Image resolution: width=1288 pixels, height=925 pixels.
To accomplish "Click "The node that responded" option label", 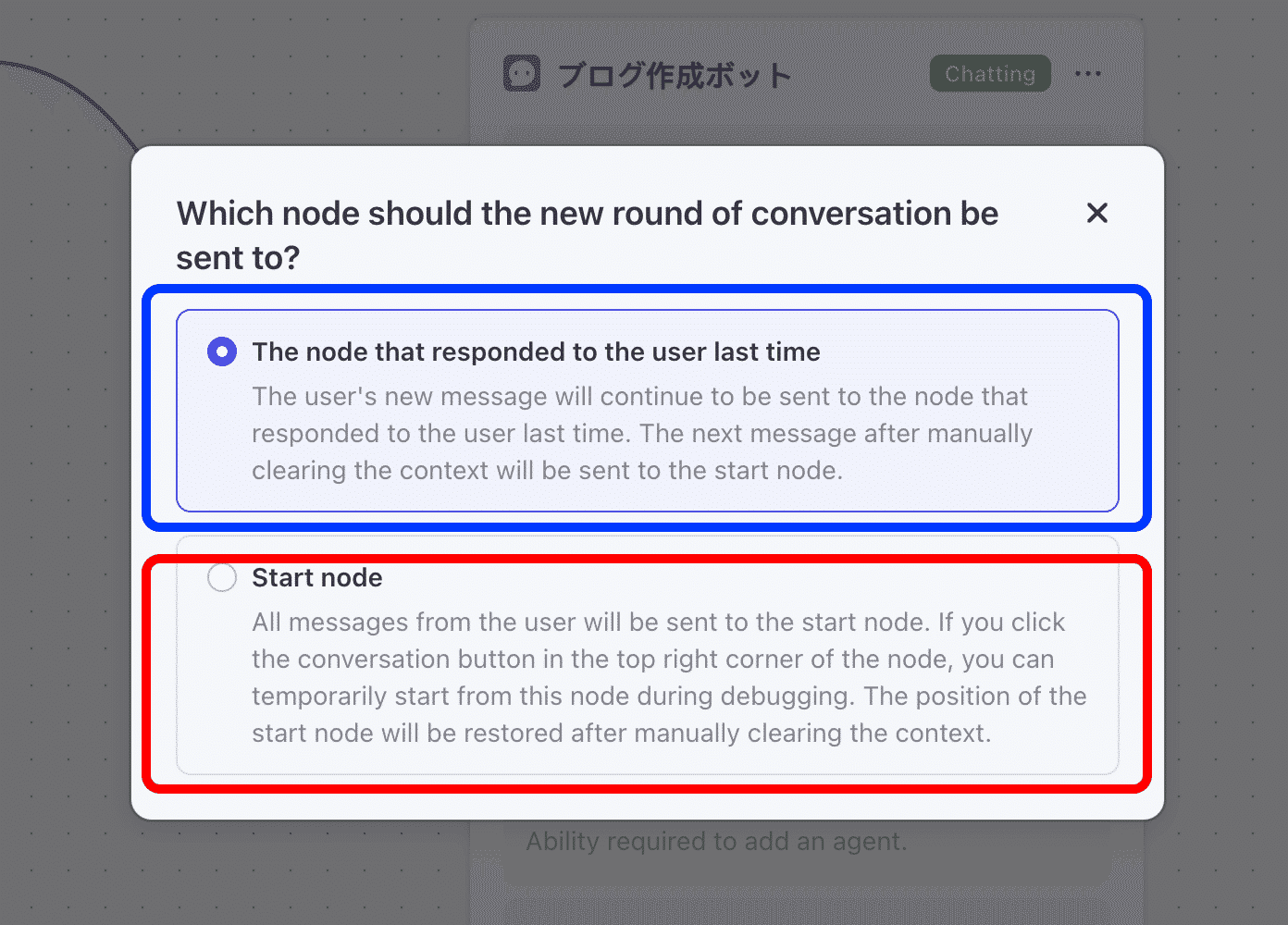I will tap(536, 352).
